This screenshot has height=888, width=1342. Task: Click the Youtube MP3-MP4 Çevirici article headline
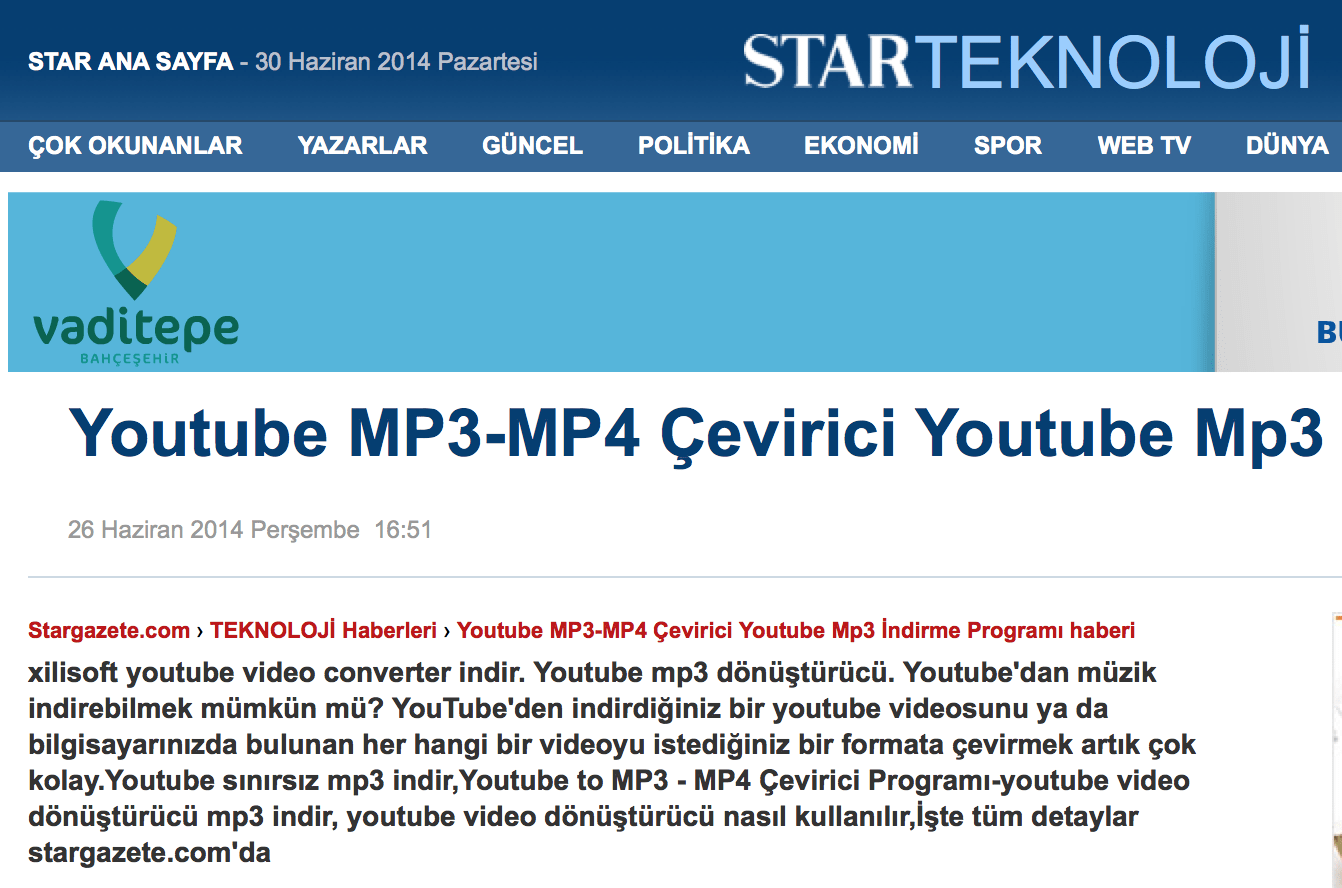coord(696,433)
